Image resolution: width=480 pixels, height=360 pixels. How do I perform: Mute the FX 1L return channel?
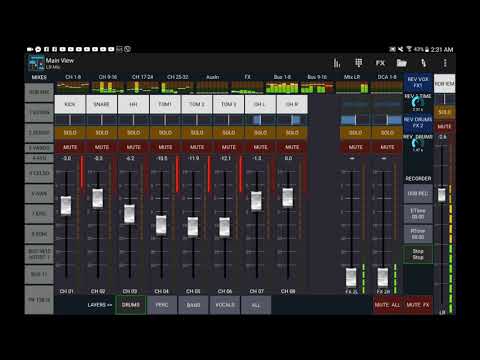[355, 147]
